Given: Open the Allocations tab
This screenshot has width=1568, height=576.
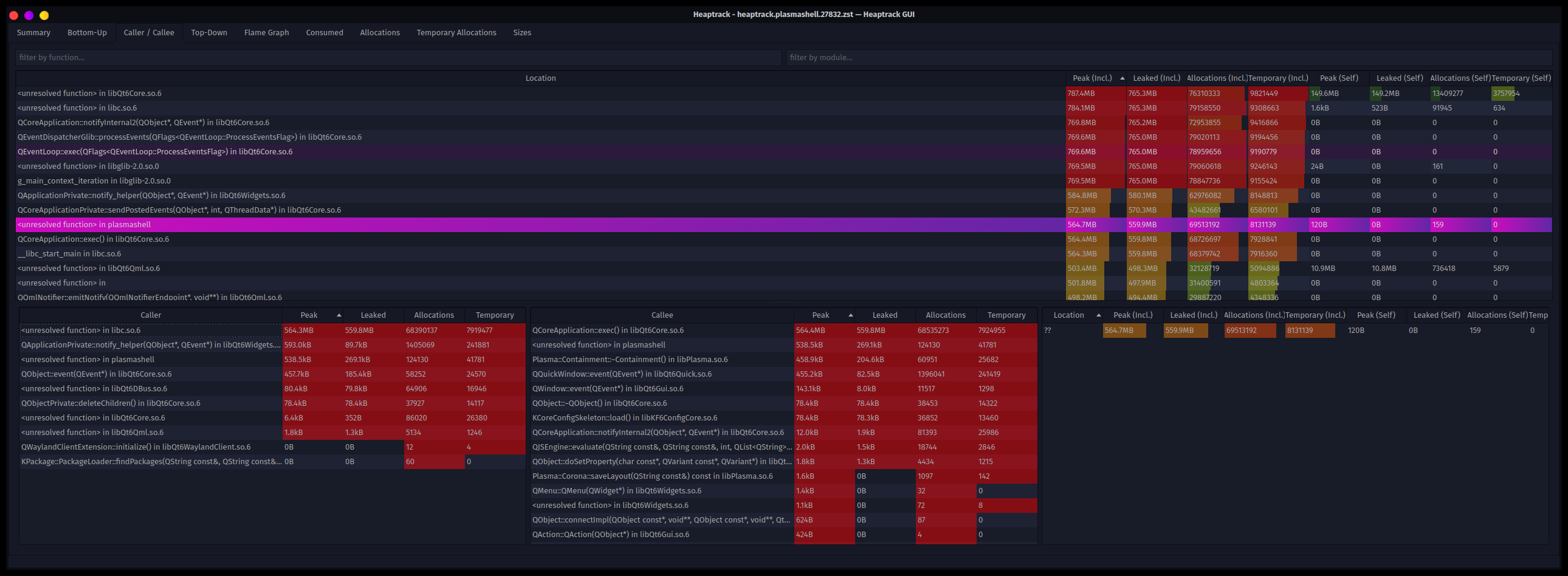Looking at the screenshot, I should [x=380, y=33].
